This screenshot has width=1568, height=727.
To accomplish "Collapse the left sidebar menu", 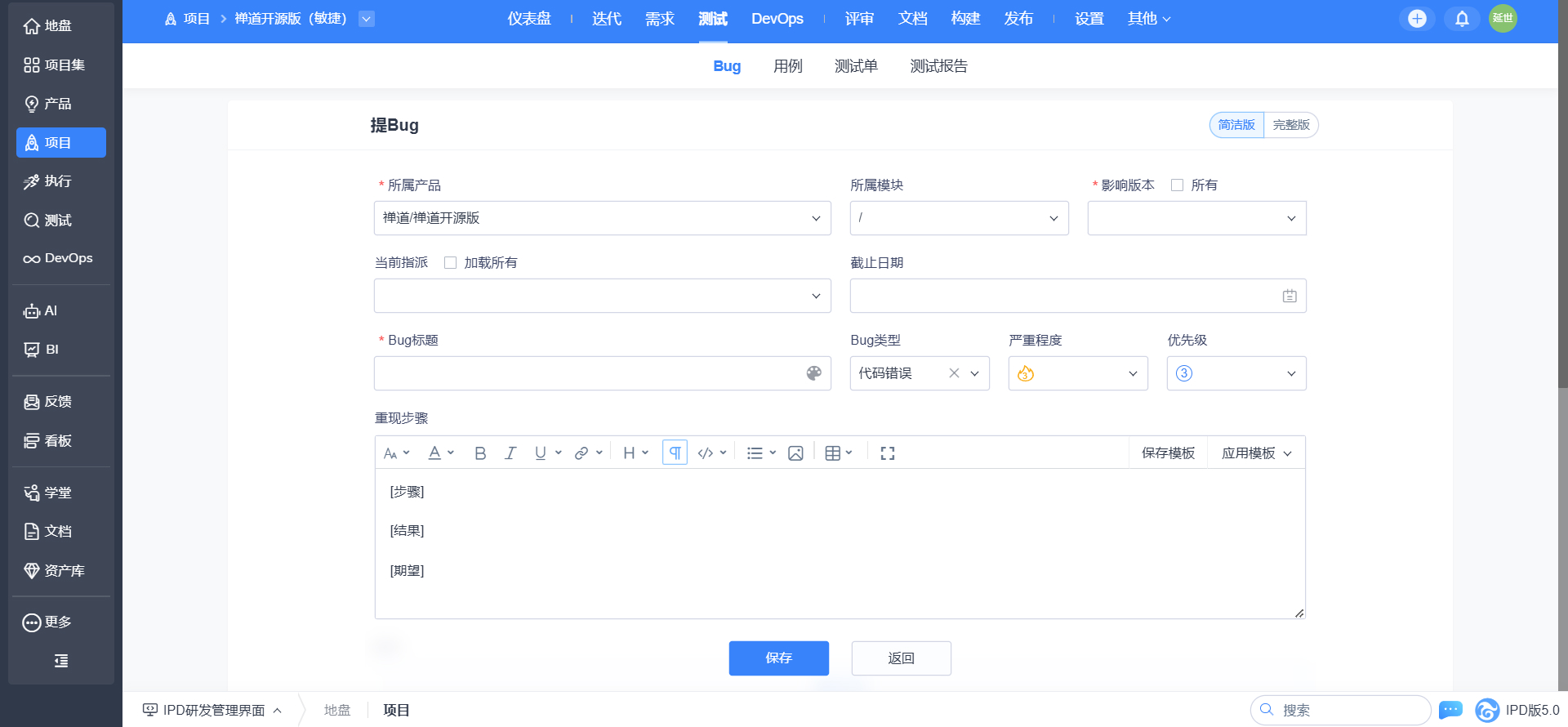I will [x=61, y=661].
